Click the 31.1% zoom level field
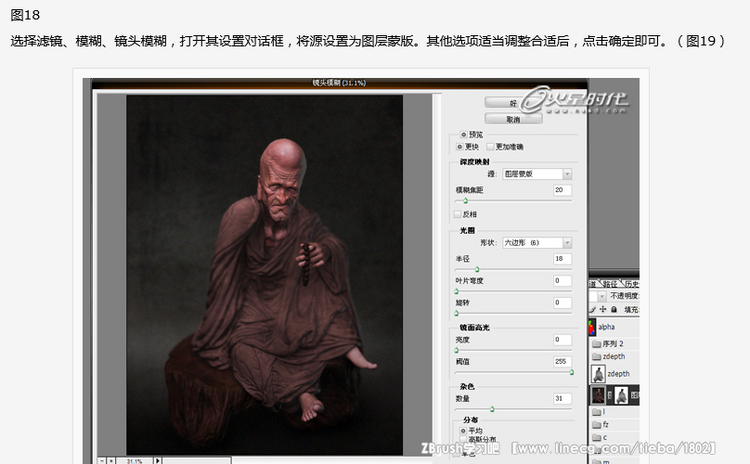This screenshot has height=464, width=750. 134,461
